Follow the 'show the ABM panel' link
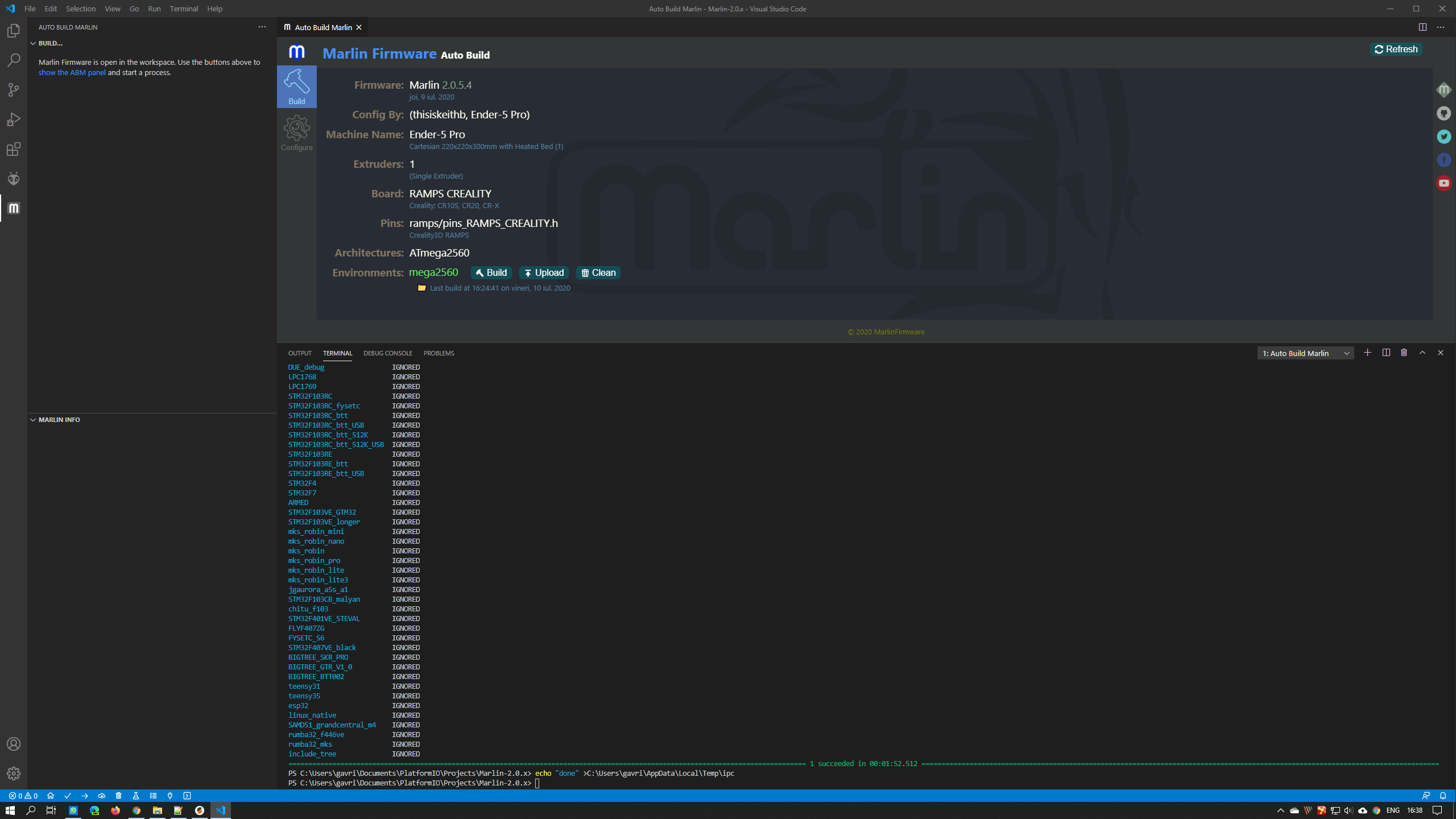Screen dimensions: 1456x819 click(72, 72)
